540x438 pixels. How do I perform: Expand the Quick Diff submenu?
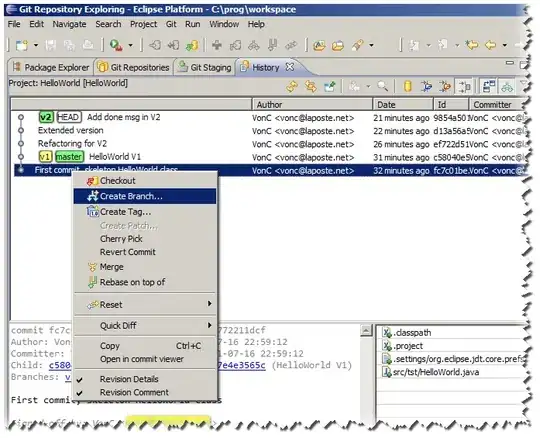145,325
